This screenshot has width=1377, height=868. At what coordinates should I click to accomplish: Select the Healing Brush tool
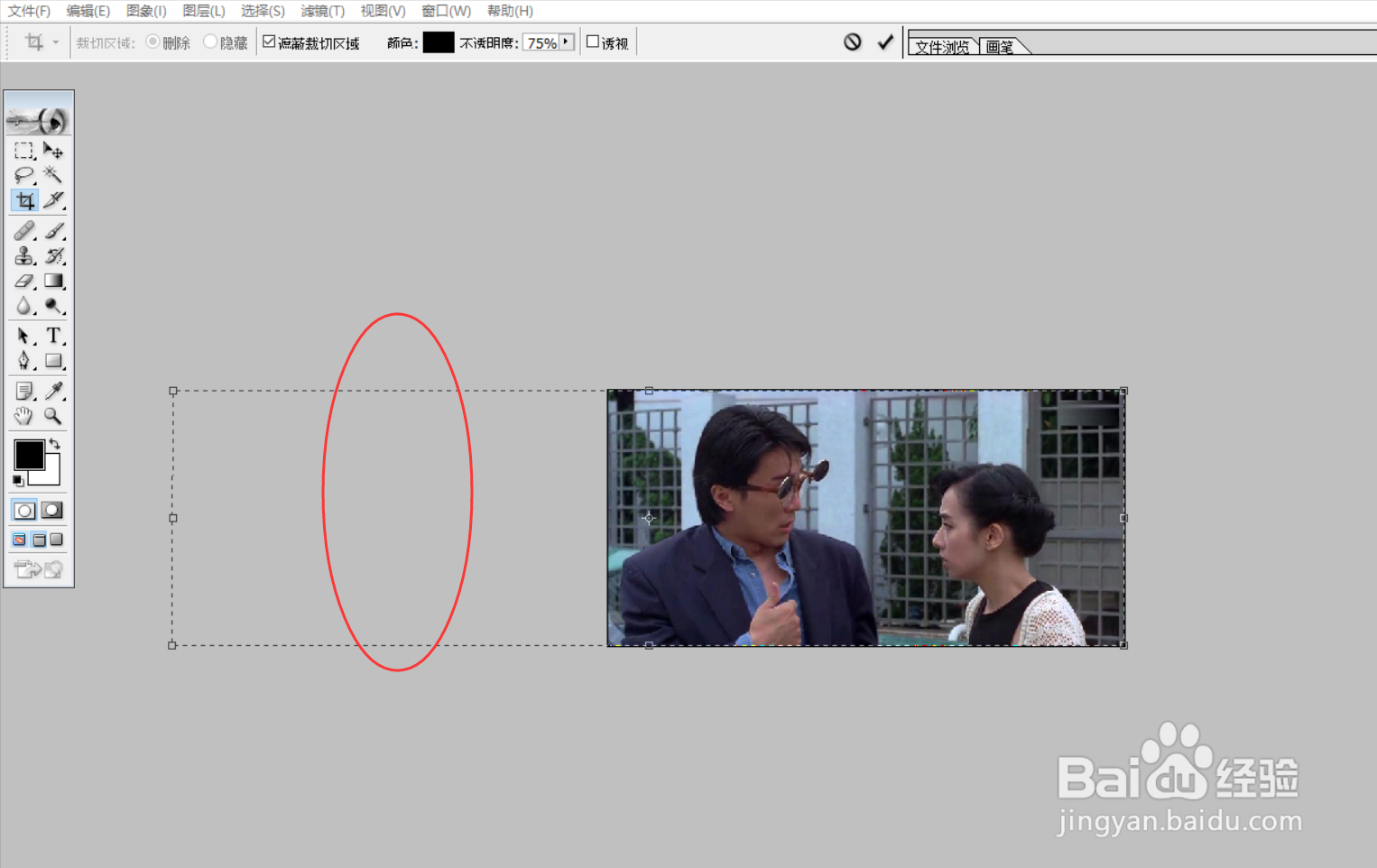pyautogui.click(x=24, y=231)
